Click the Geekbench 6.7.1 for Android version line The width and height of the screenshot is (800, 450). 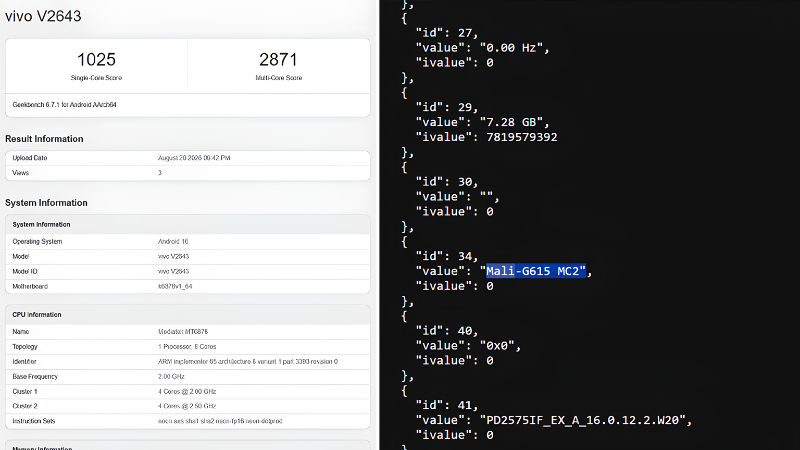point(64,105)
